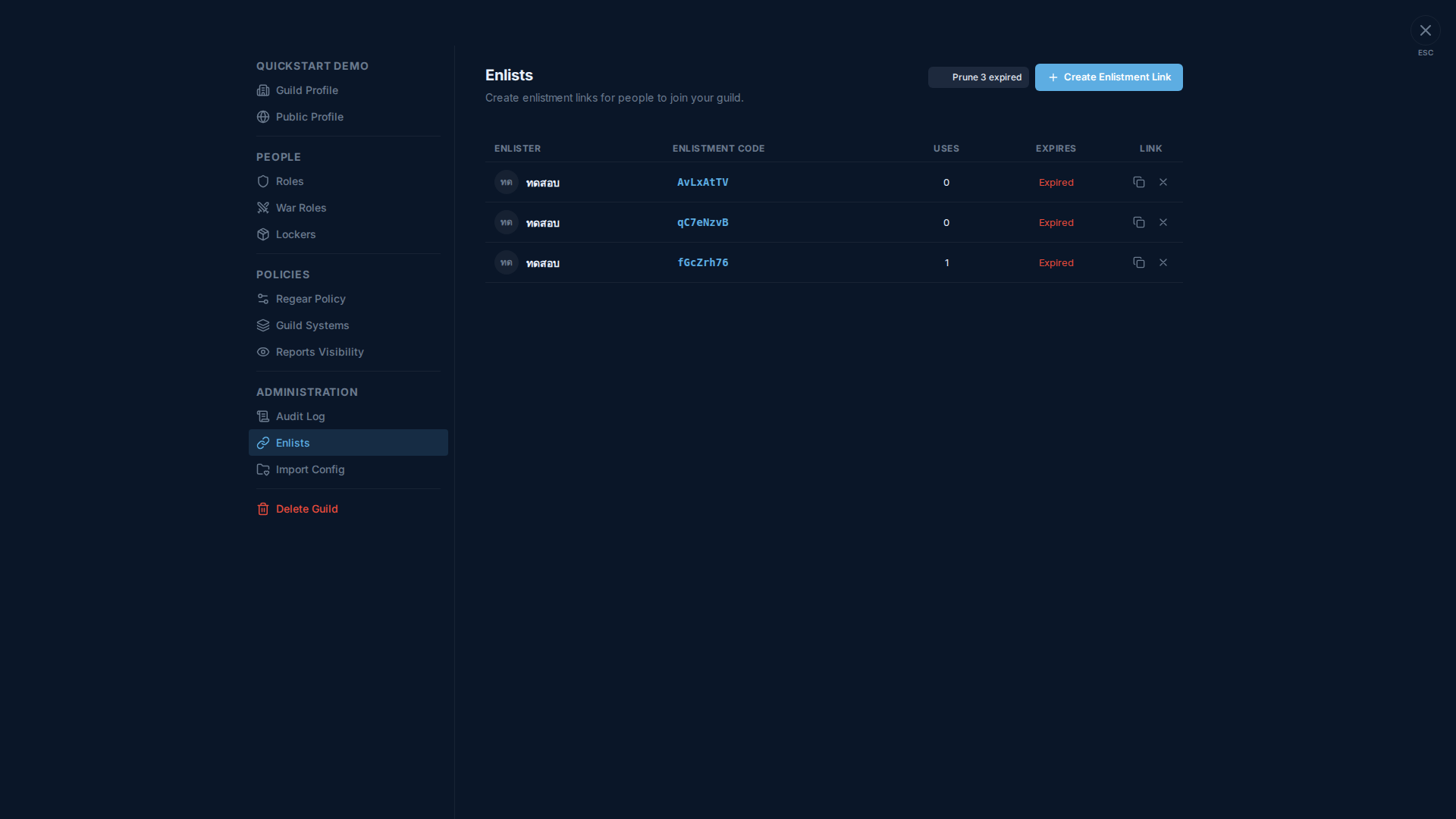
Task: Click the Audit Log scroll icon
Action: coord(263,416)
